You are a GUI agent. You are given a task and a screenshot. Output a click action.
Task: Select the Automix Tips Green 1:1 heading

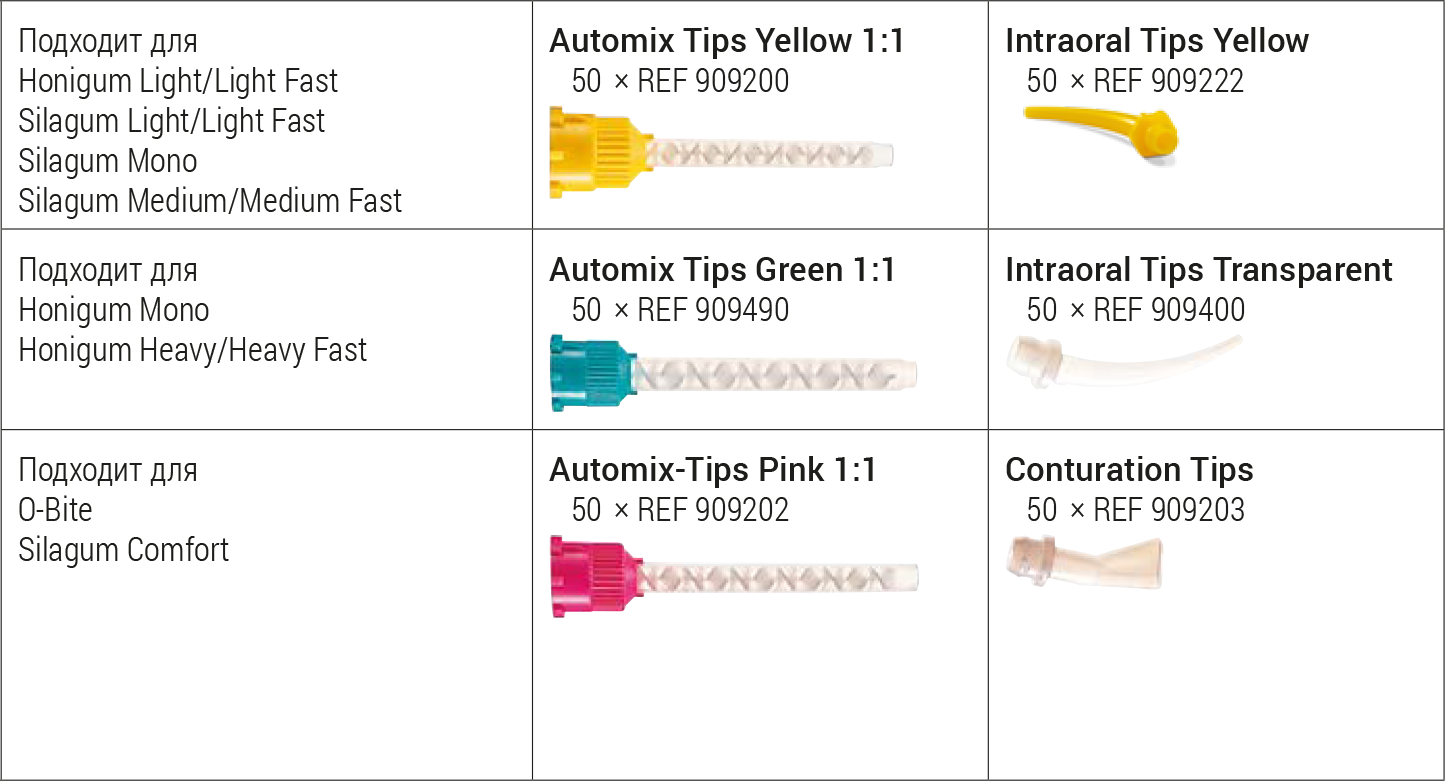point(722,270)
